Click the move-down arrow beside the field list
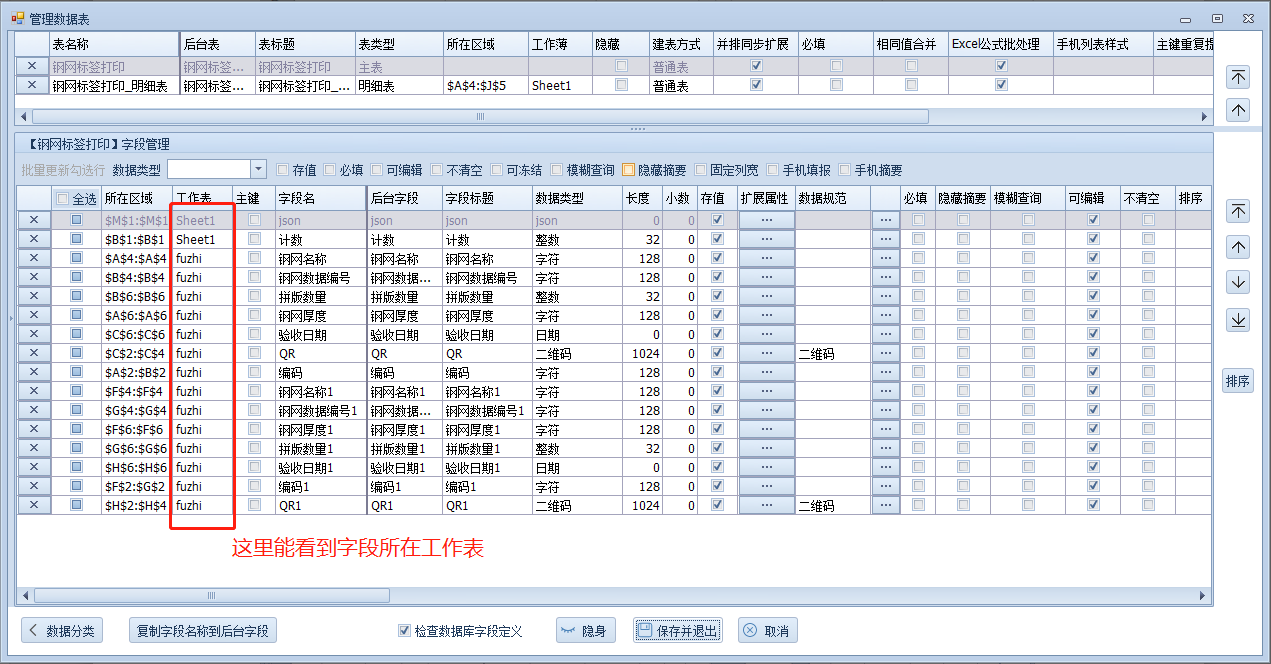 click(x=1238, y=283)
